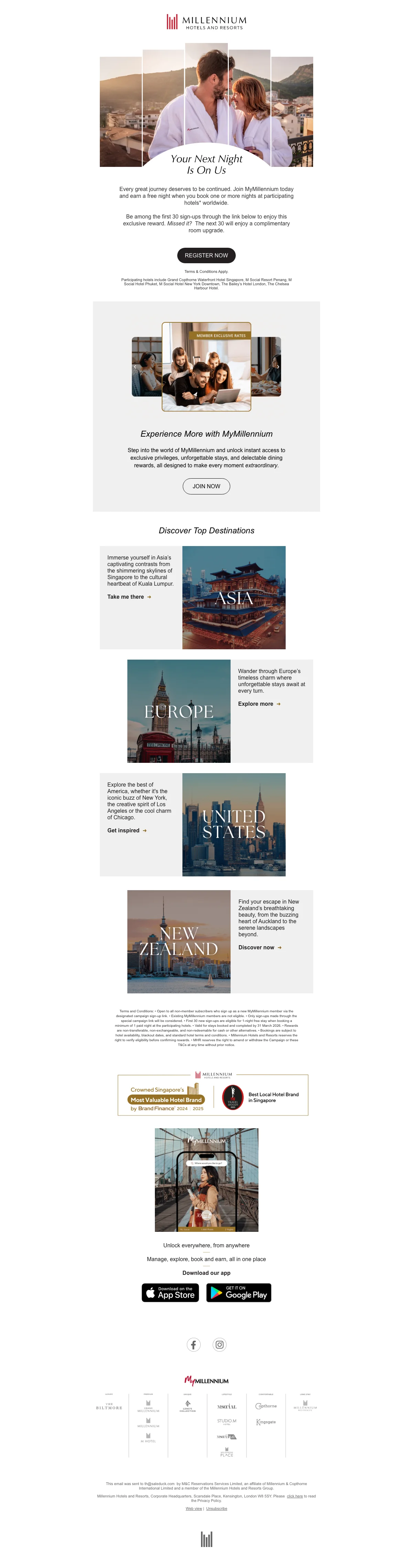Open the New Zealand destination image
The image size is (413, 1568).
pyautogui.click(x=179, y=942)
